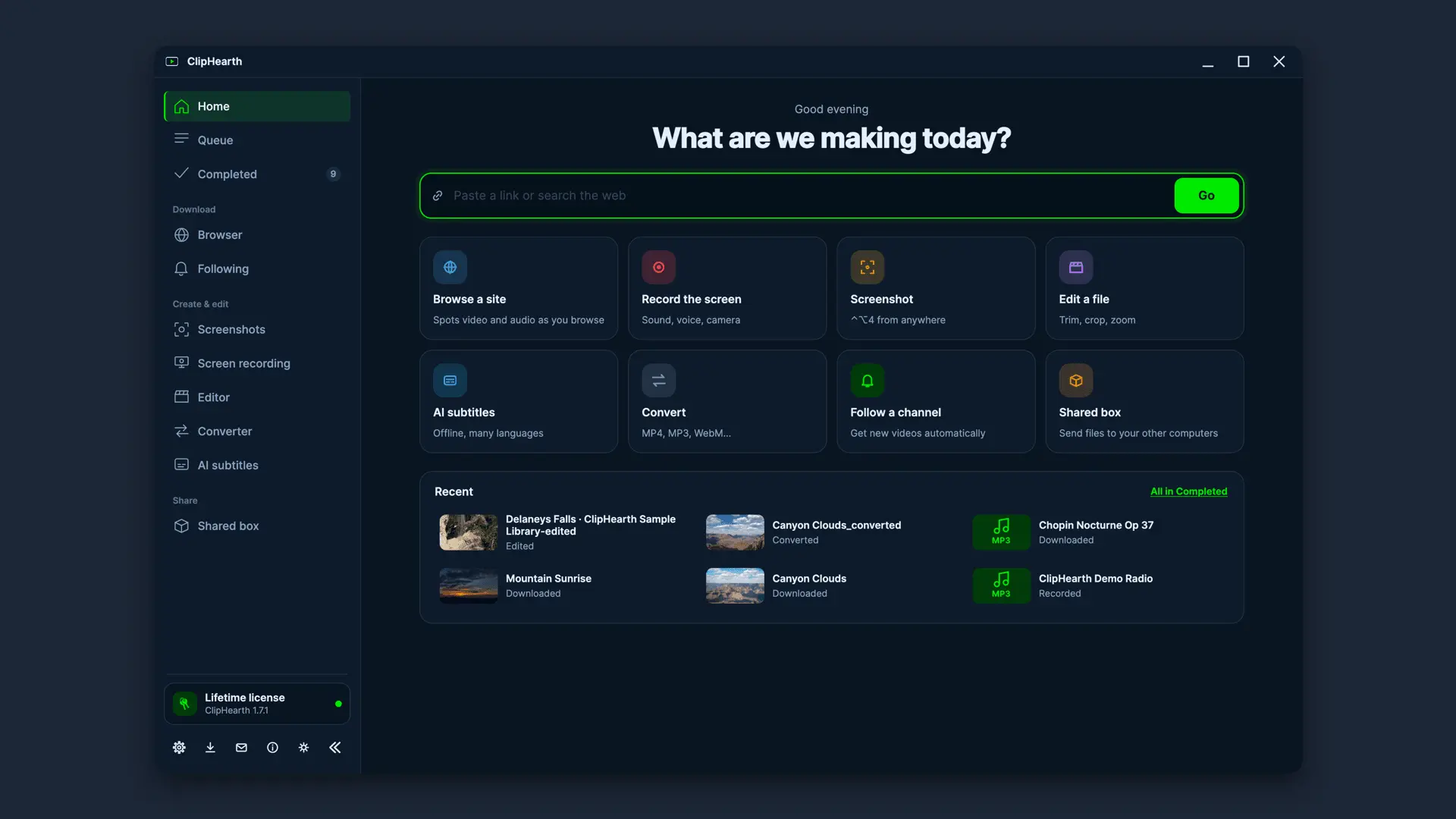This screenshot has height=819, width=1456.
Task: Click the AI subtitles card icon
Action: 450,381
